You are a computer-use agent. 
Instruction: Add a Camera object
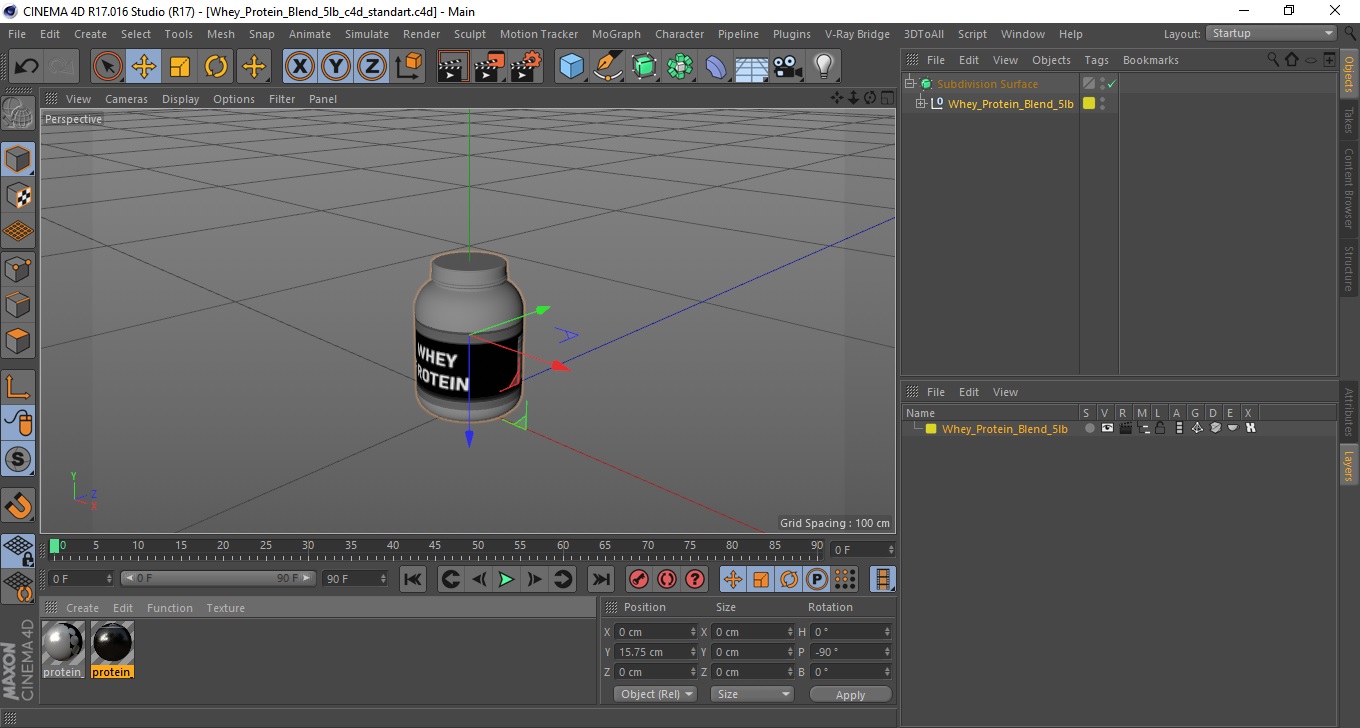click(787, 67)
